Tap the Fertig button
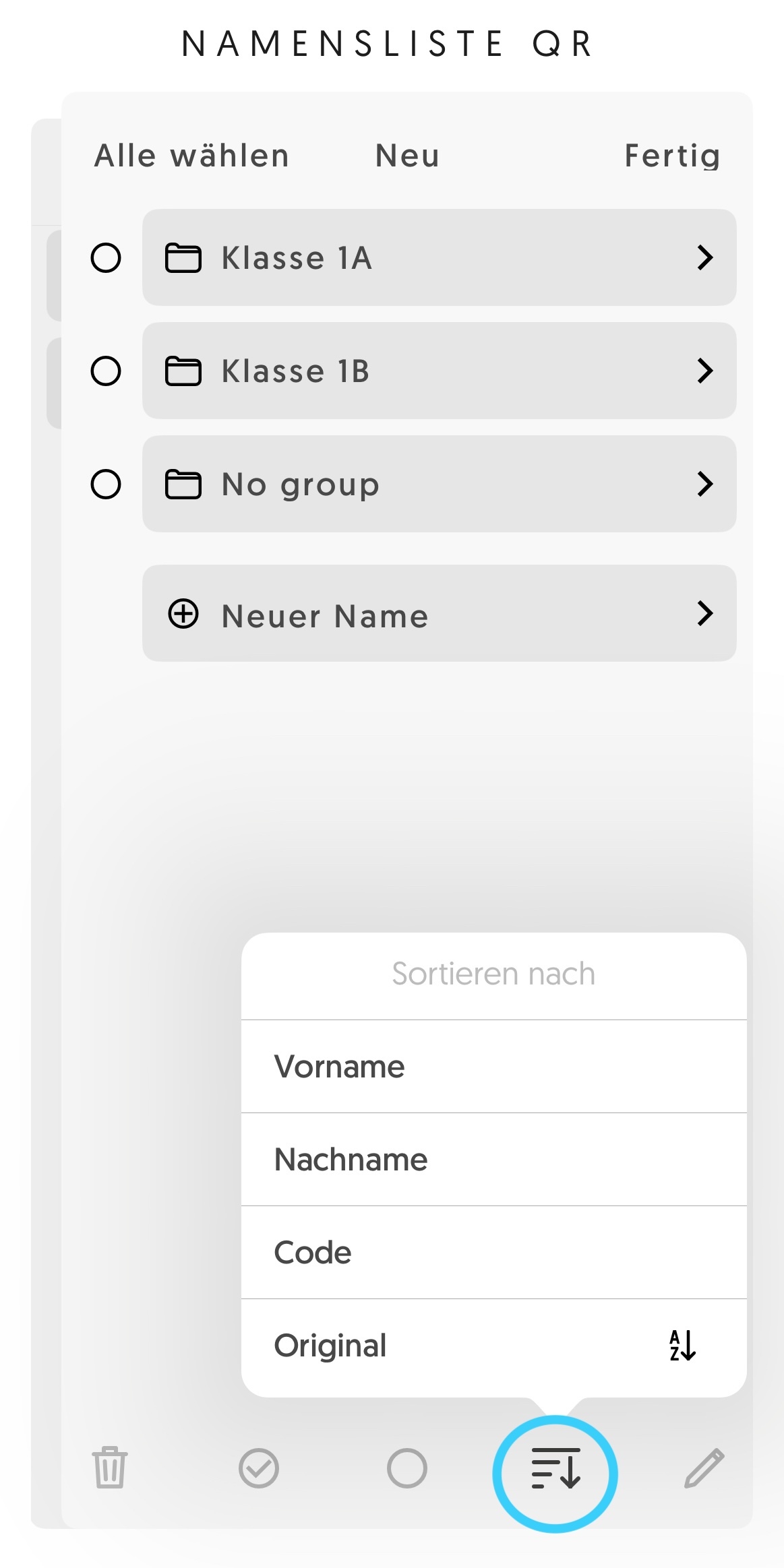 [x=672, y=156]
